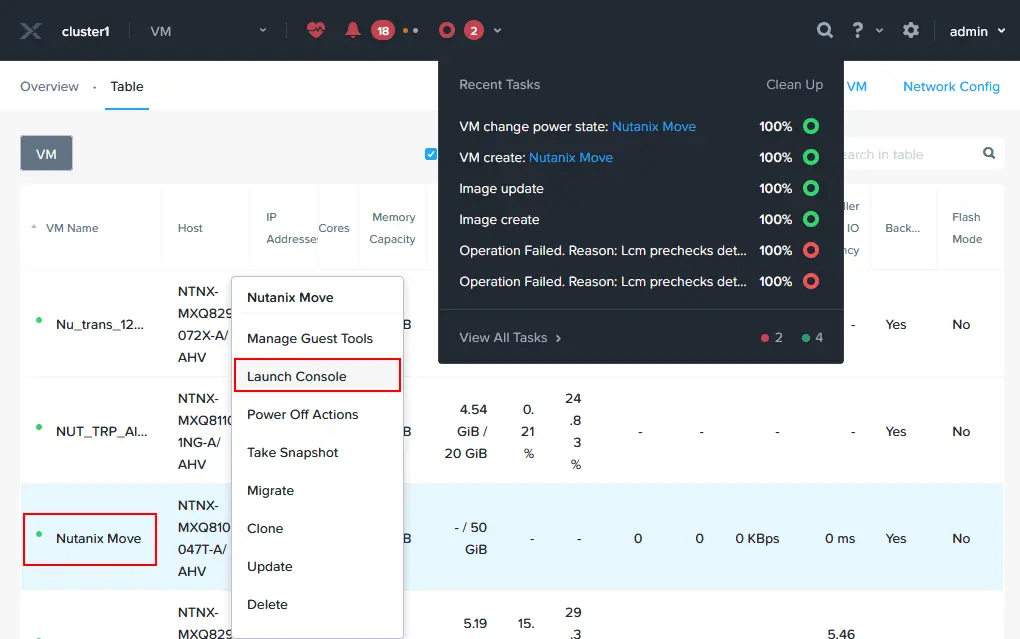Screen dimensions: 1020x639
Task: Choose Launch Console from the menu
Action: [317, 376]
